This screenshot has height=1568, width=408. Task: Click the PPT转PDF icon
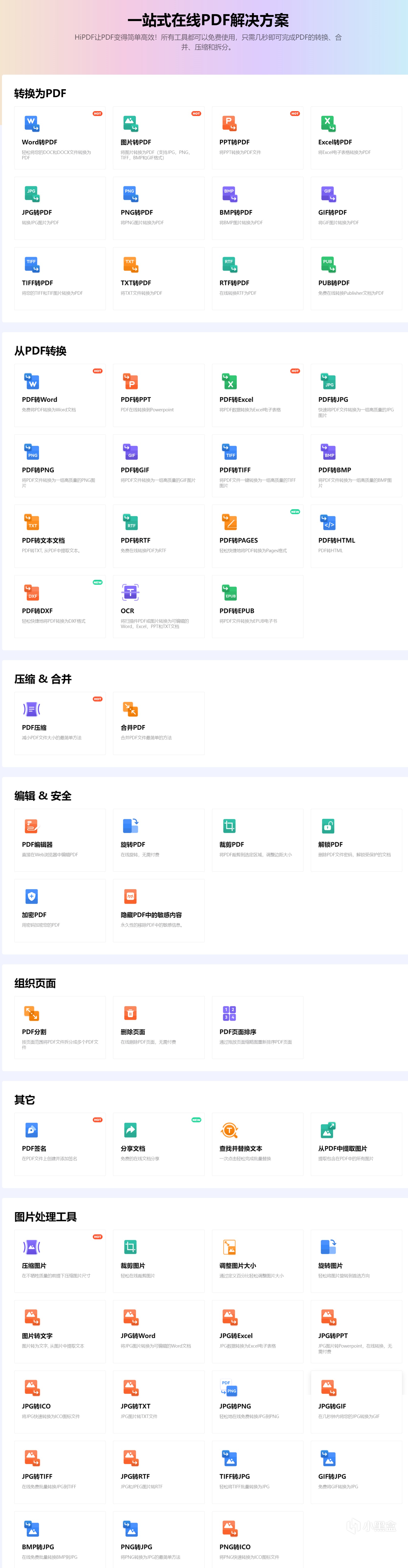pyautogui.click(x=229, y=124)
